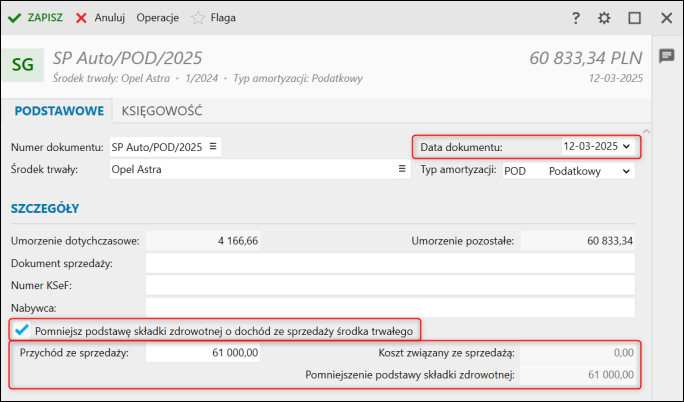Click the Pomniejszenie podstawy składki zdrowotnej value
Image resolution: width=684 pixels, height=402 pixels.
[x=578, y=375]
